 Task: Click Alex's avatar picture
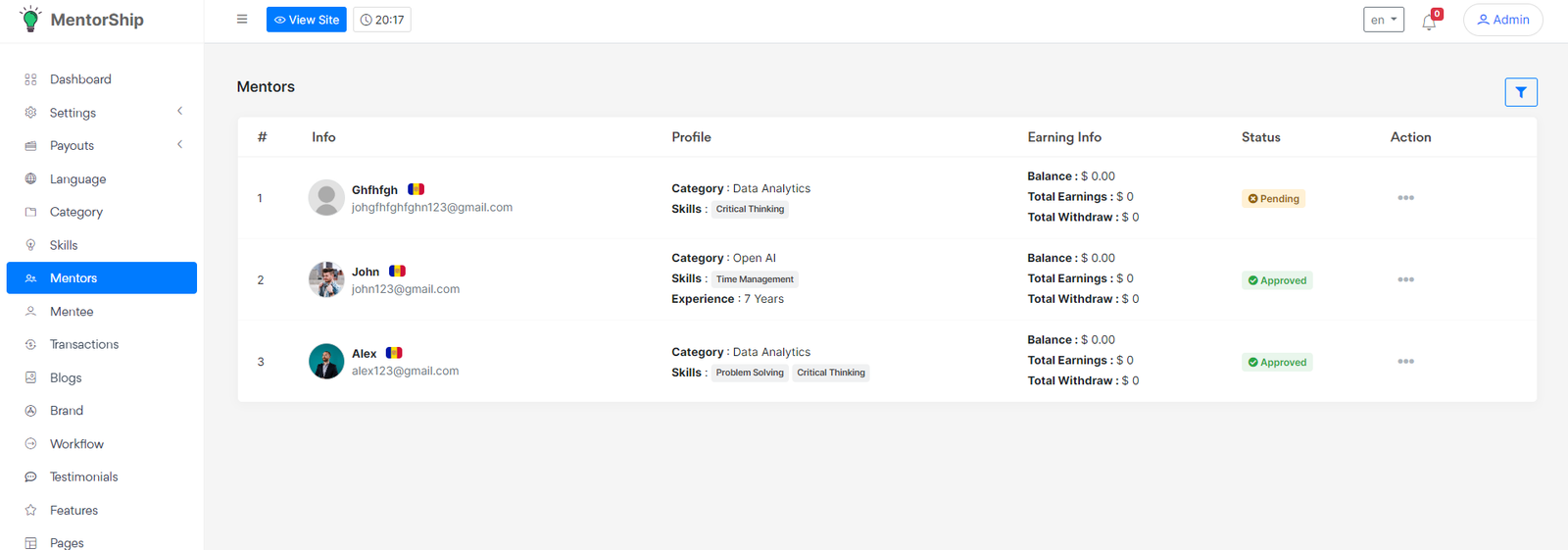coord(326,362)
